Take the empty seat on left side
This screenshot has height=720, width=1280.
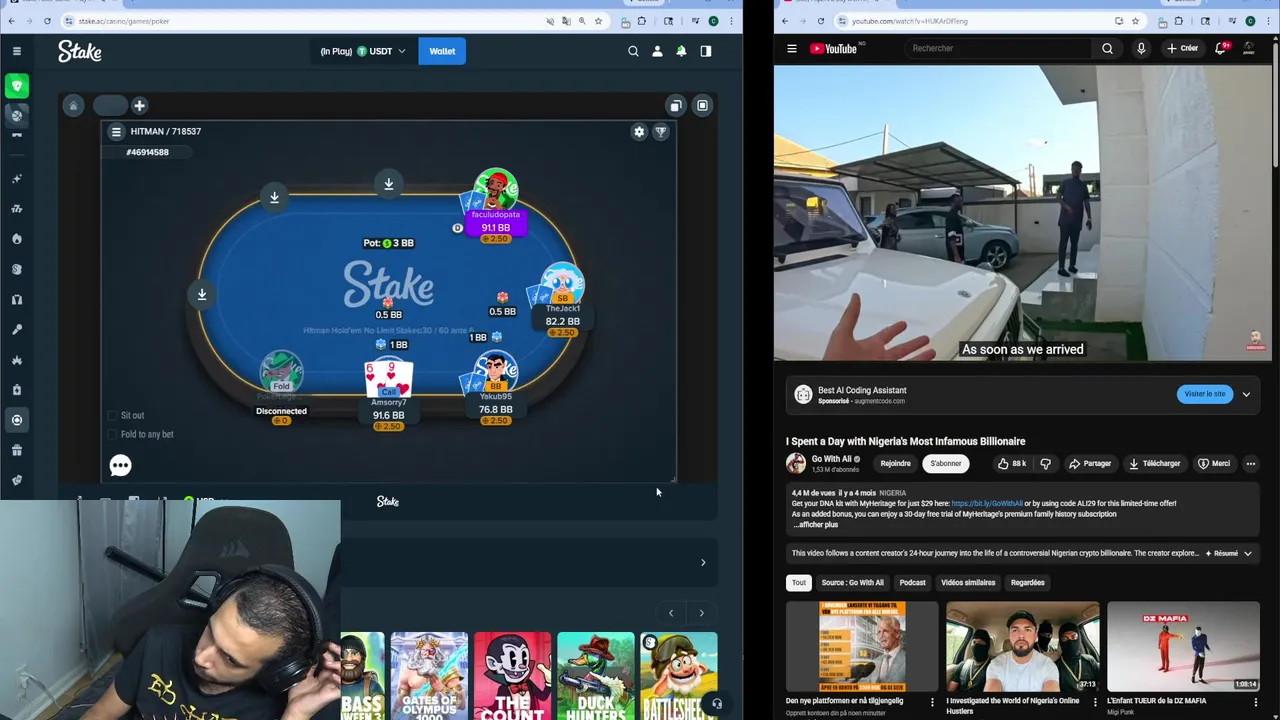point(202,294)
